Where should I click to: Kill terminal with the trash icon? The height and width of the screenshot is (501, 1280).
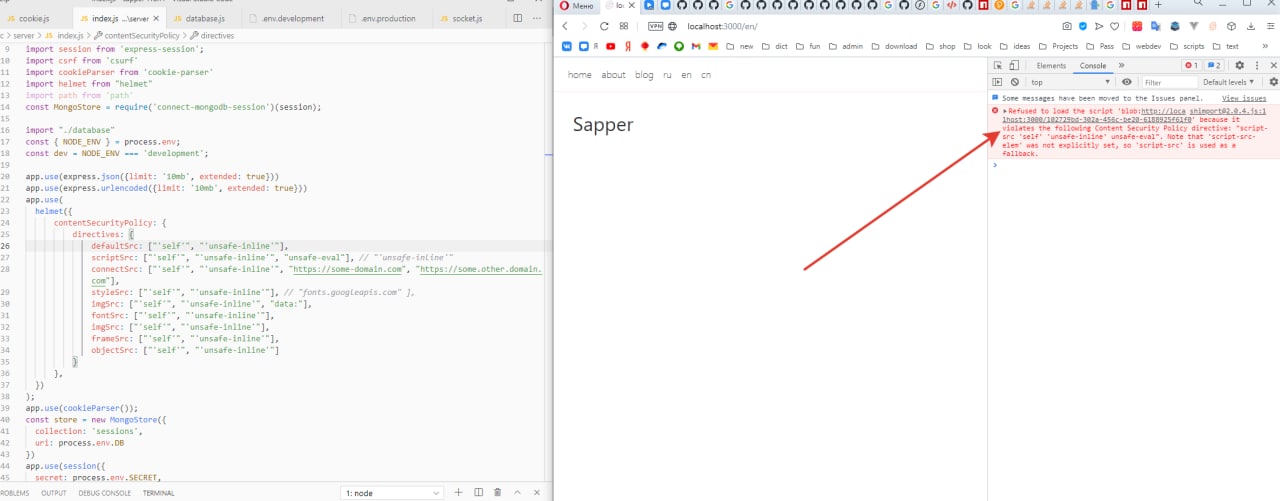[x=497, y=492]
